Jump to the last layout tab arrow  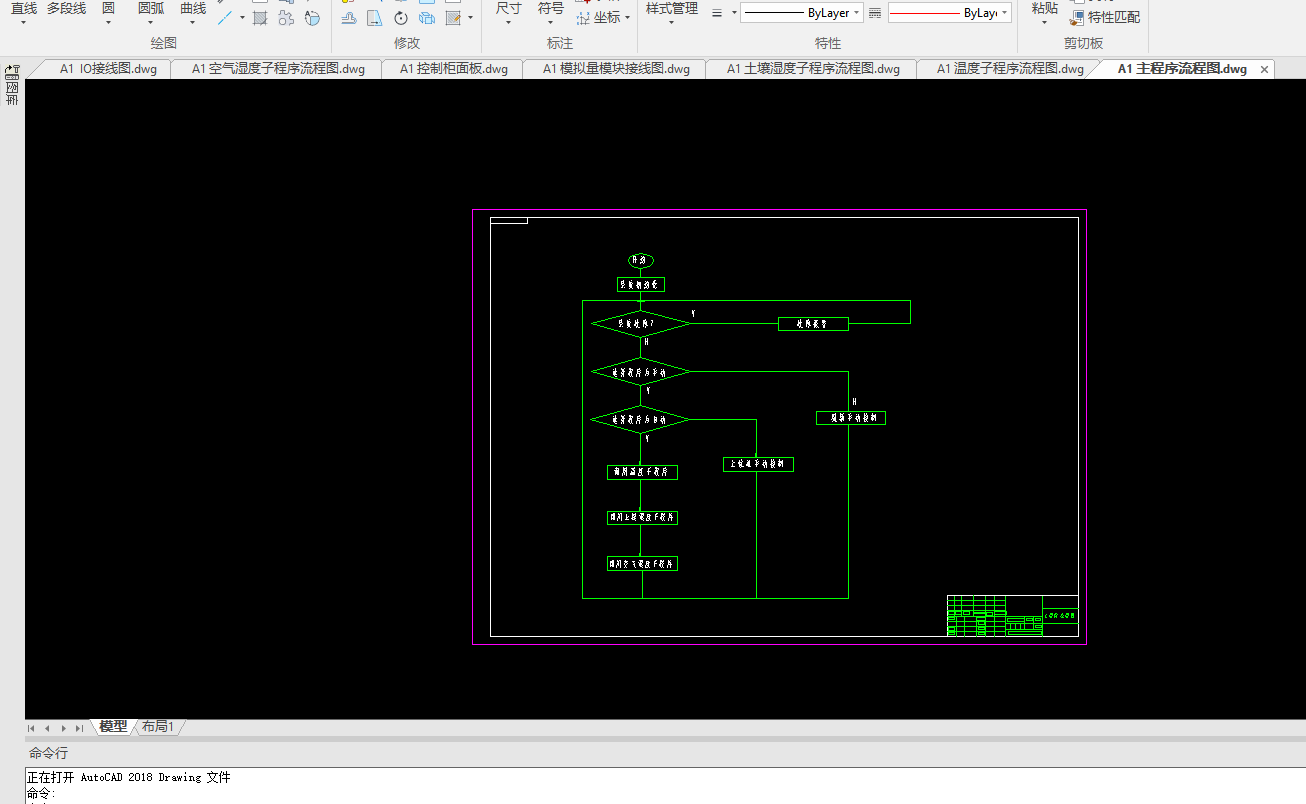tap(79, 728)
